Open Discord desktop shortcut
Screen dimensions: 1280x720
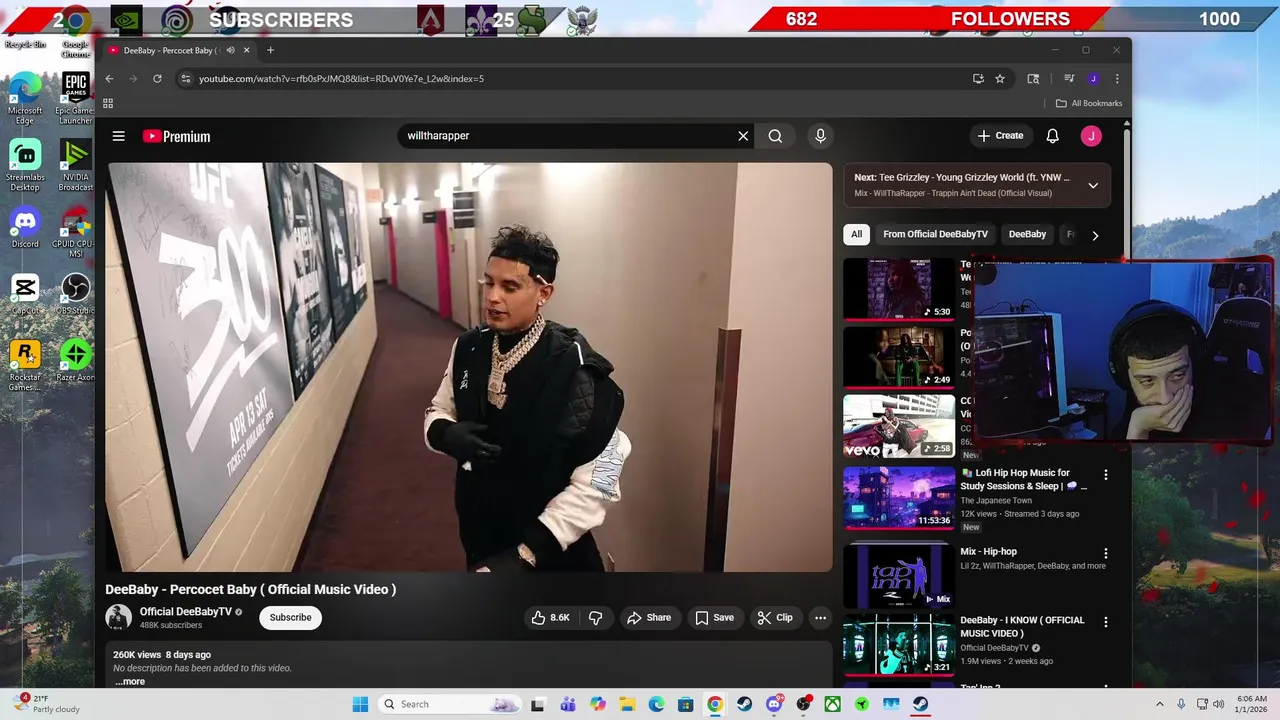(25, 227)
